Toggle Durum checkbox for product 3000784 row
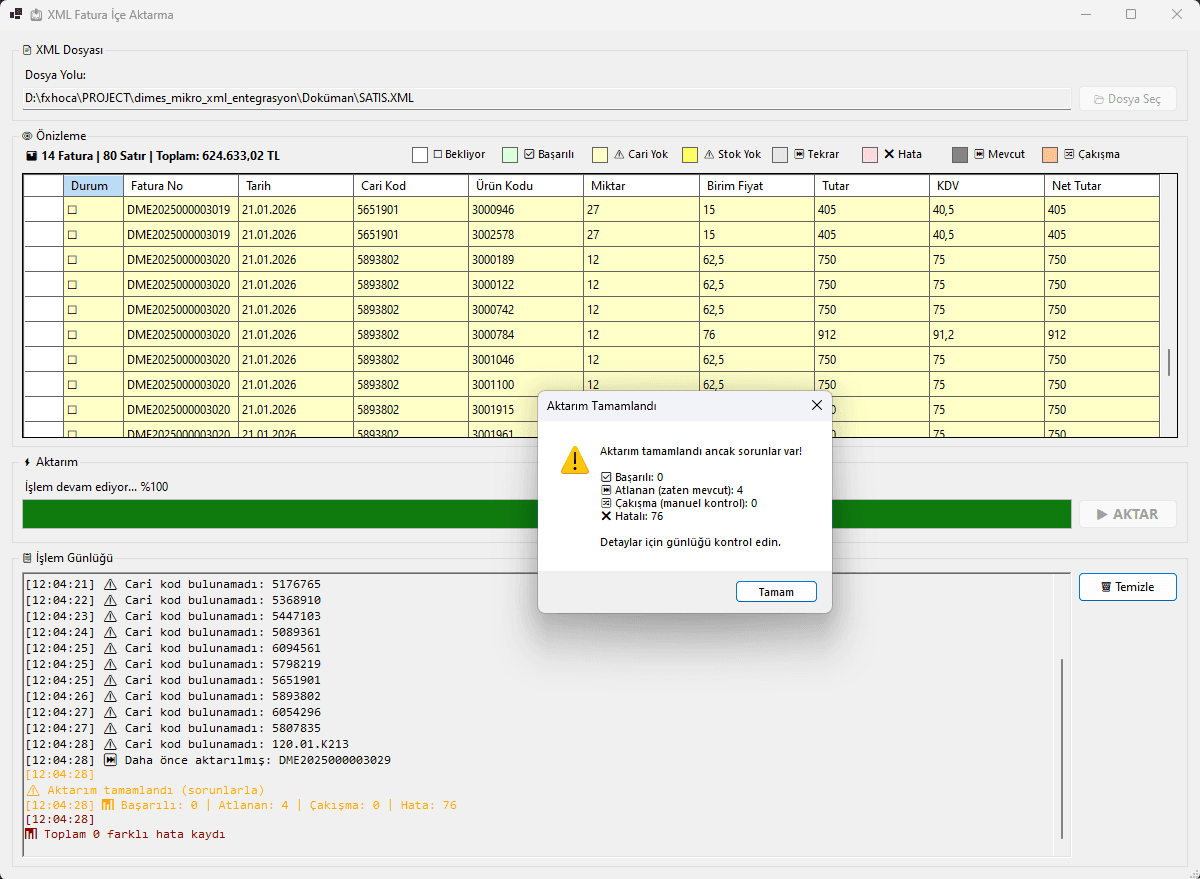Screen dimensions: 1200x879 (x=72, y=335)
